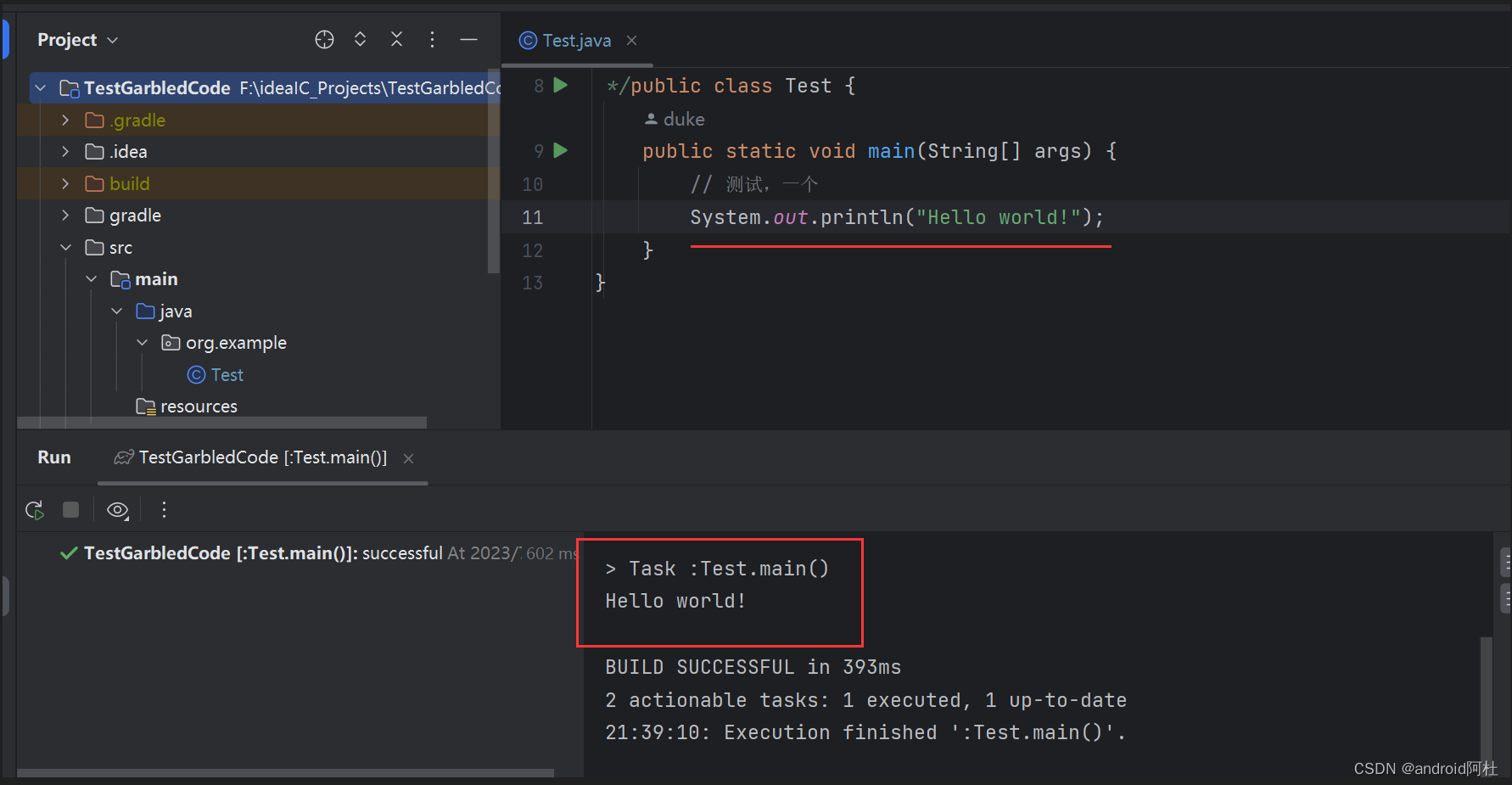Screen dimensions: 1512x785
Task: Click the "Hello world!" string literal
Action: 999,217
